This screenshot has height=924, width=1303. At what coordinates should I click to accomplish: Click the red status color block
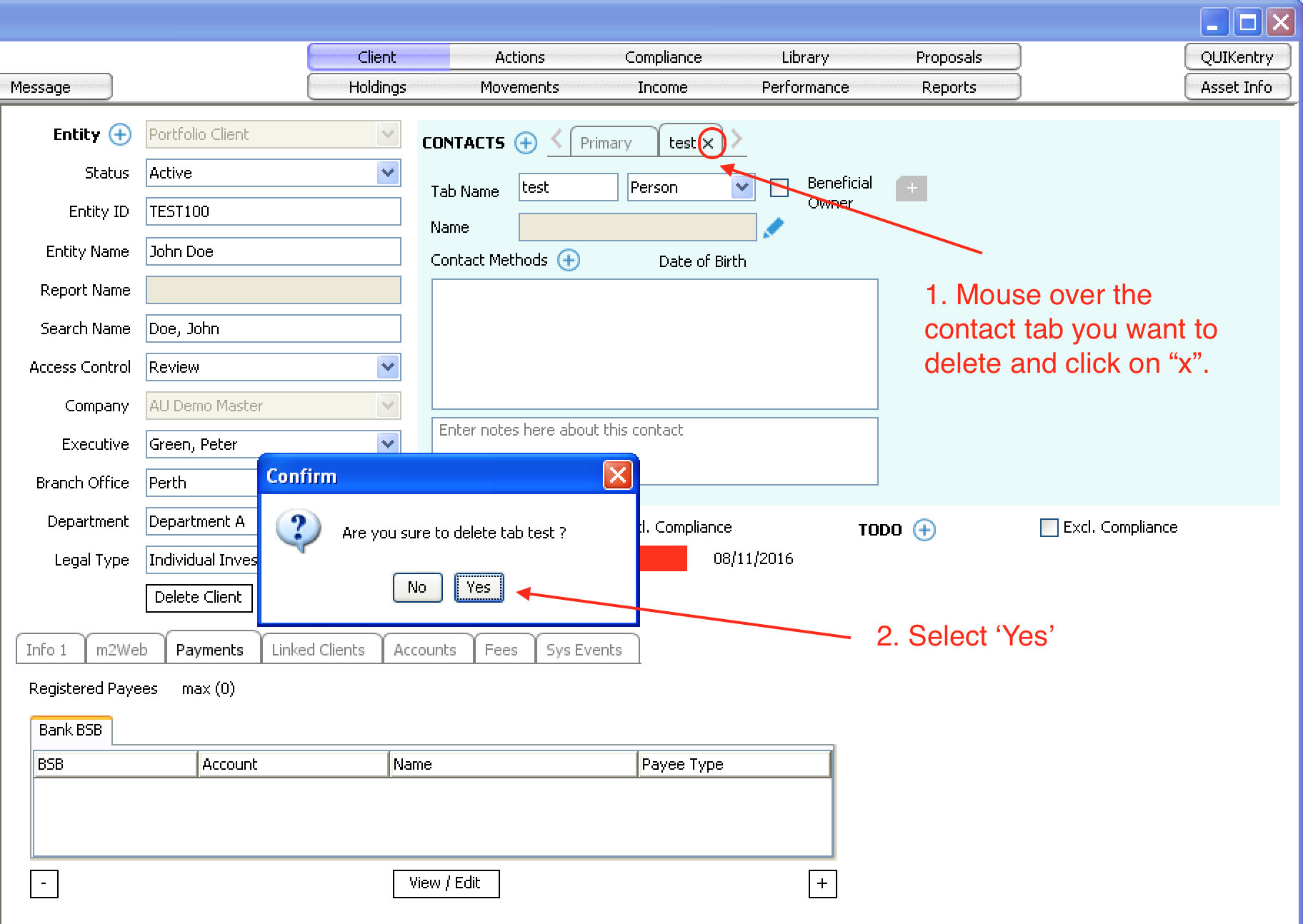click(x=663, y=558)
